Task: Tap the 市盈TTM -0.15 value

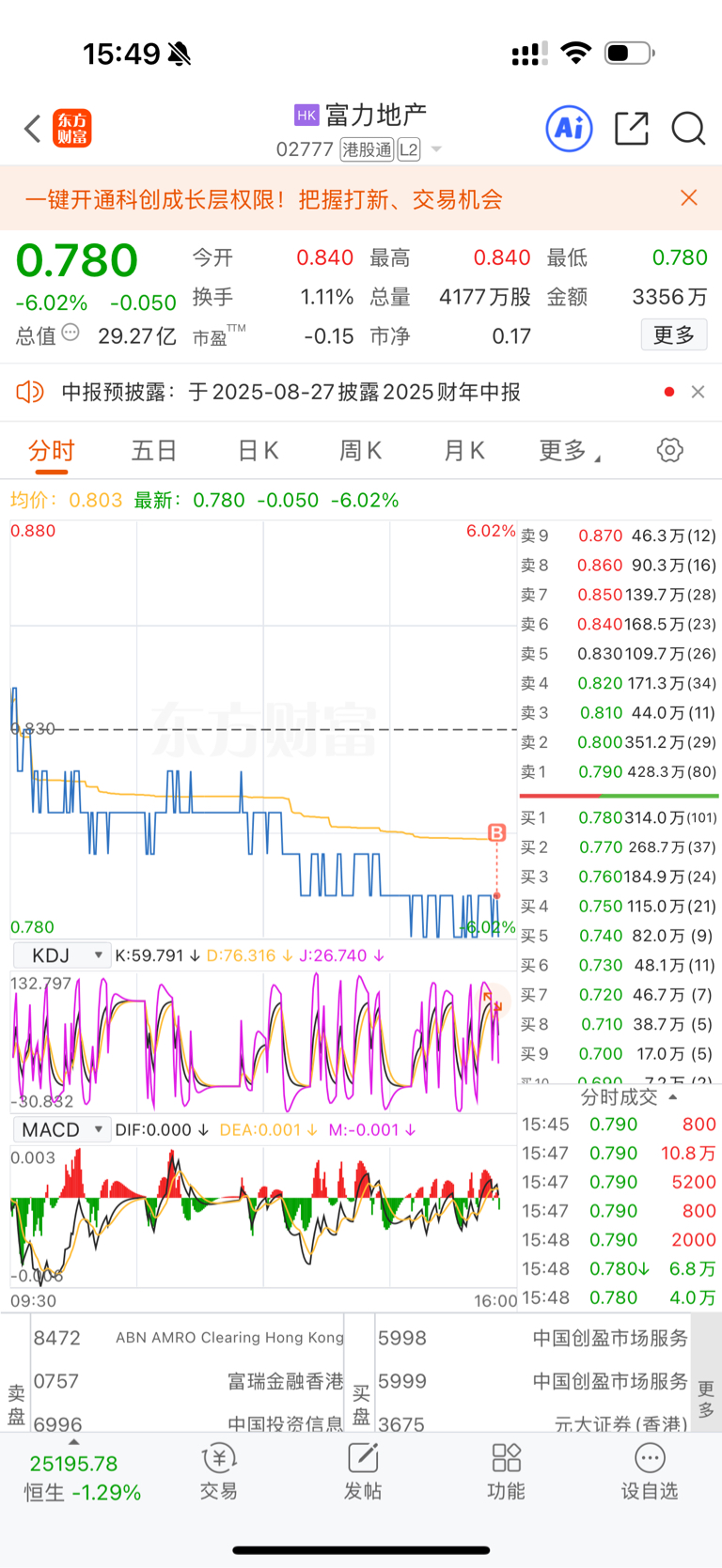Action: coord(329,336)
